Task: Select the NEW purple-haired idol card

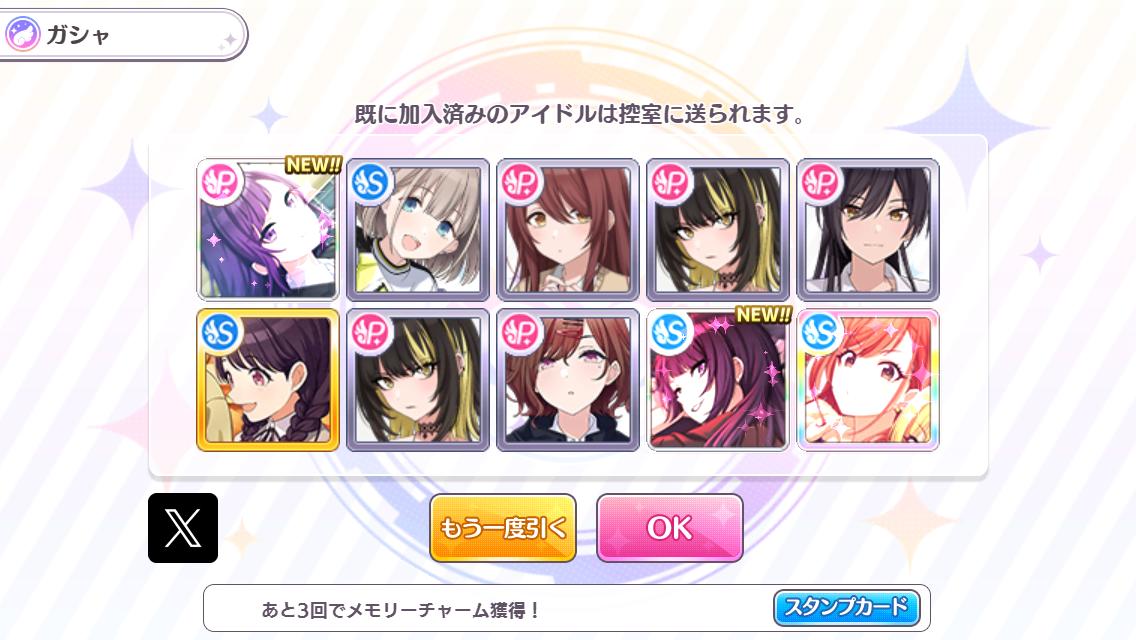Action: tap(268, 229)
